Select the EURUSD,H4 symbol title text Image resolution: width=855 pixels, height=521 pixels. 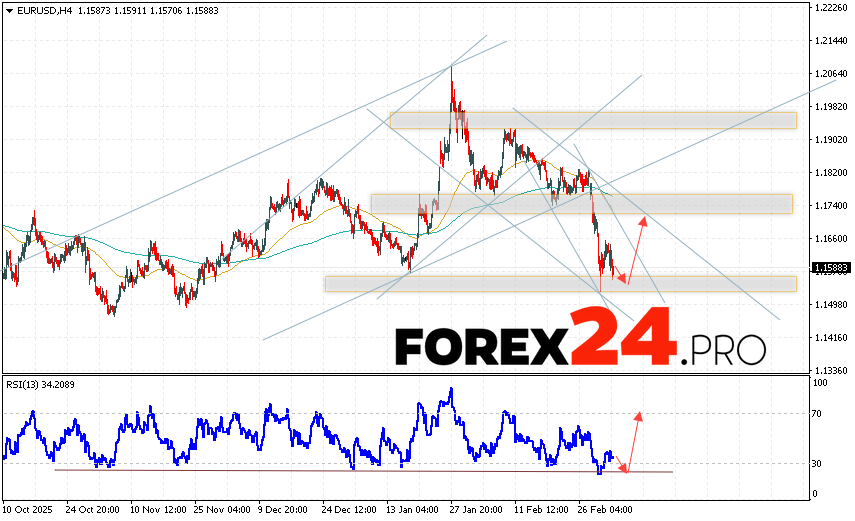coord(47,10)
